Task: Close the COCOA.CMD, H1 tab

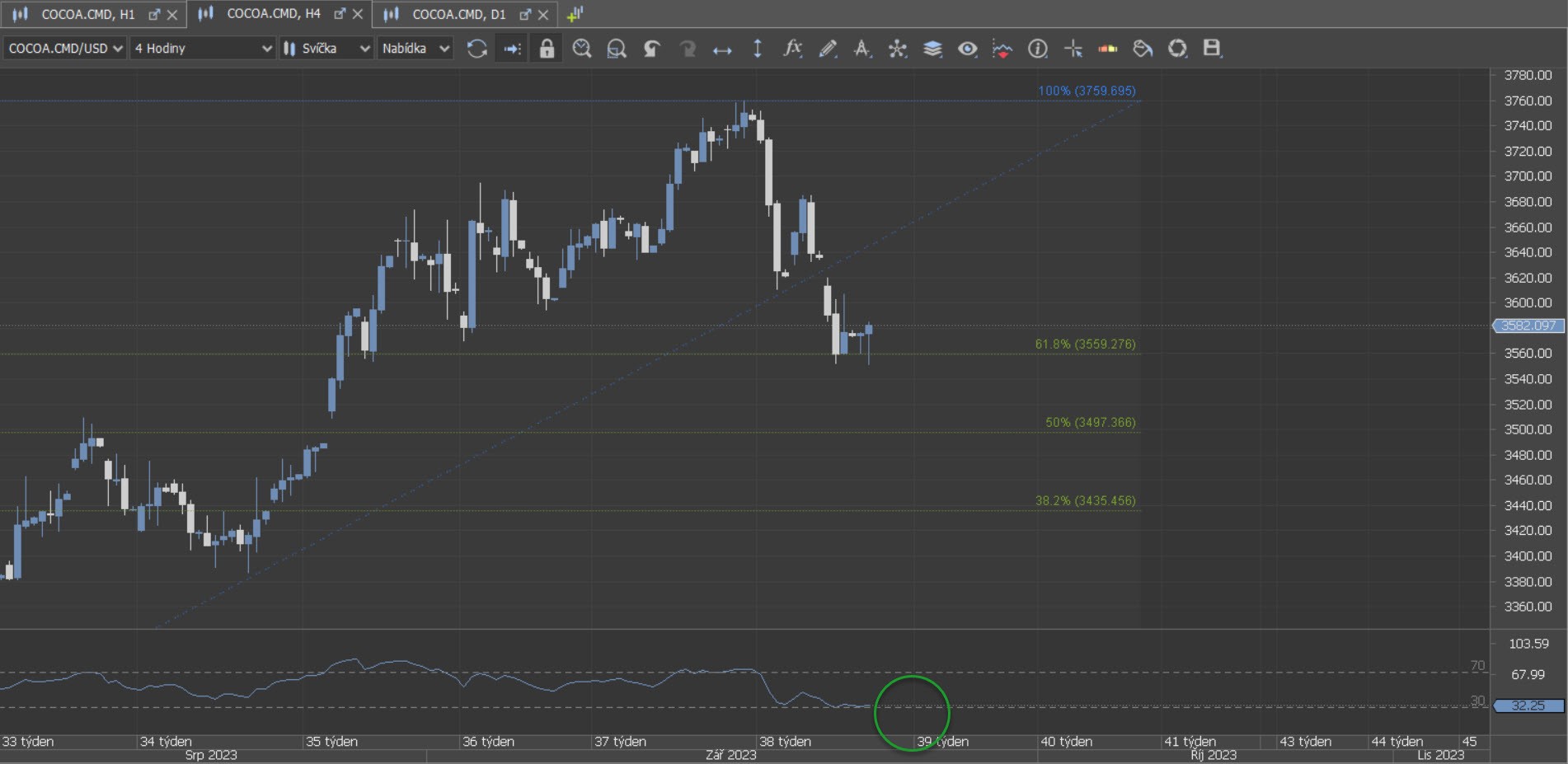Action: [x=172, y=15]
